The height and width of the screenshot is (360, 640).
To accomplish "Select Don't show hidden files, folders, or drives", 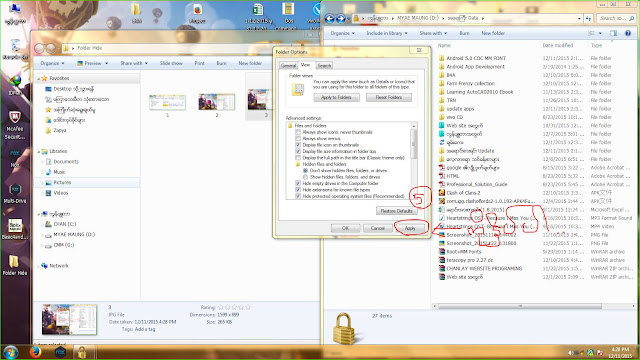I will 305,171.
